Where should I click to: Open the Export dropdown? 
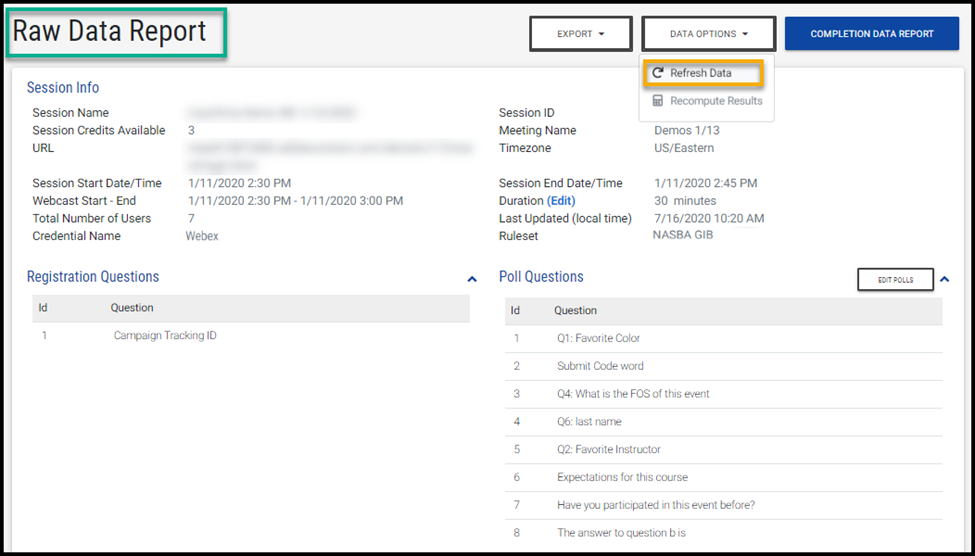click(x=580, y=34)
